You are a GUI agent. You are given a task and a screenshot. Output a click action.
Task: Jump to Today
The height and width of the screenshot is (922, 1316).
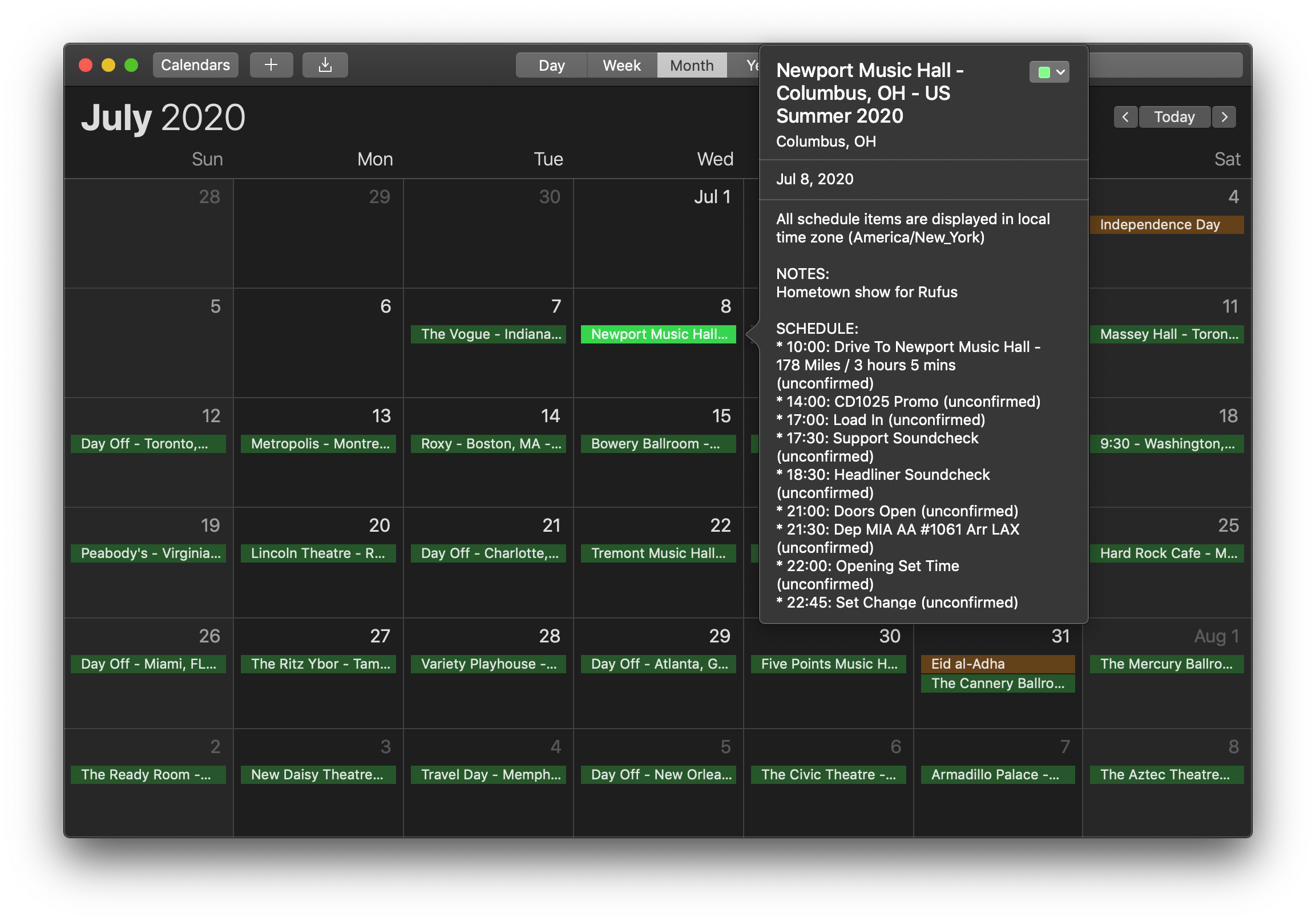pyautogui.click(x=1174, y=117)
